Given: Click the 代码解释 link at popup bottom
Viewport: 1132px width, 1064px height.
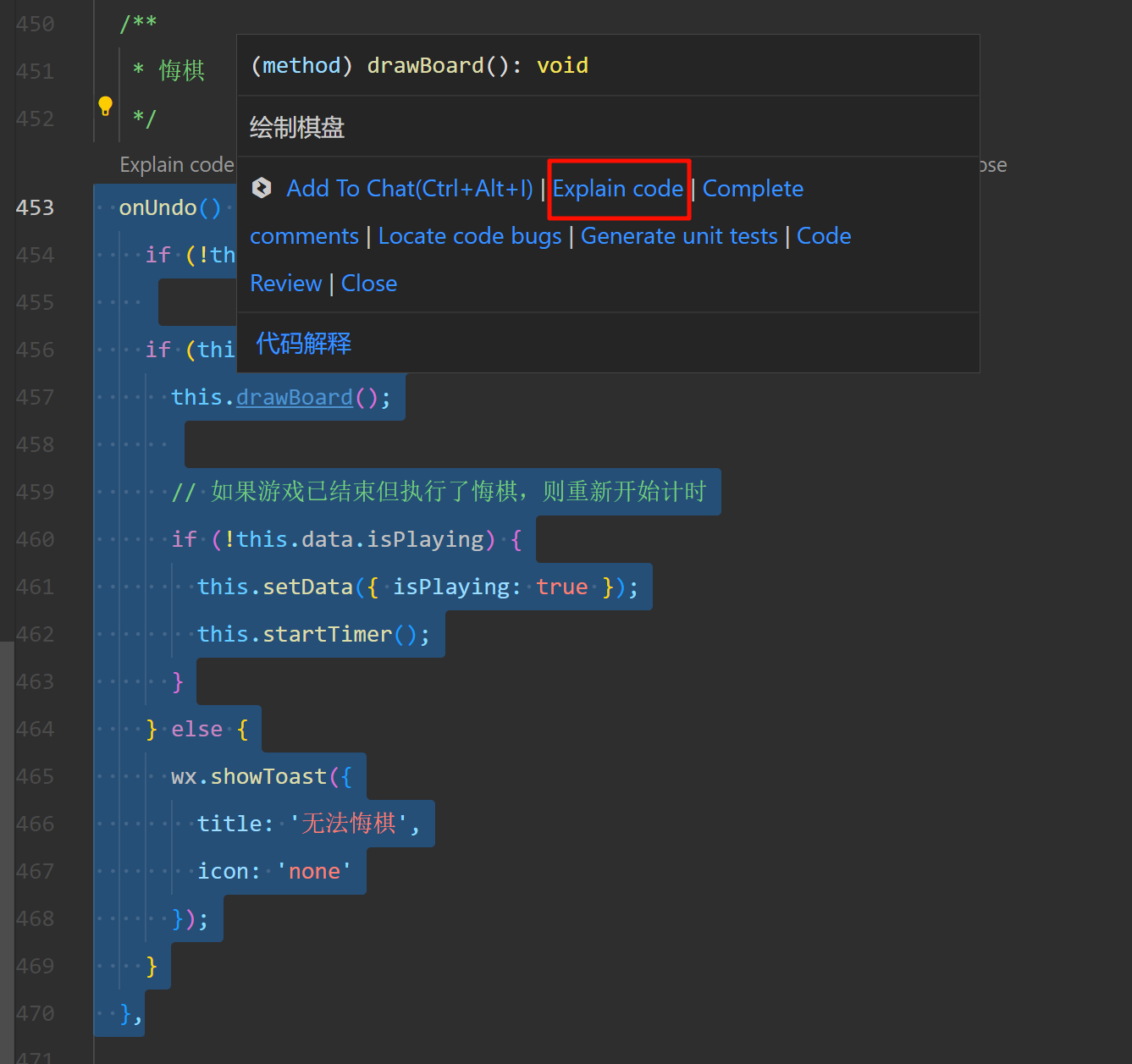Looking at the screenshot, I should (x=303, y=343).
